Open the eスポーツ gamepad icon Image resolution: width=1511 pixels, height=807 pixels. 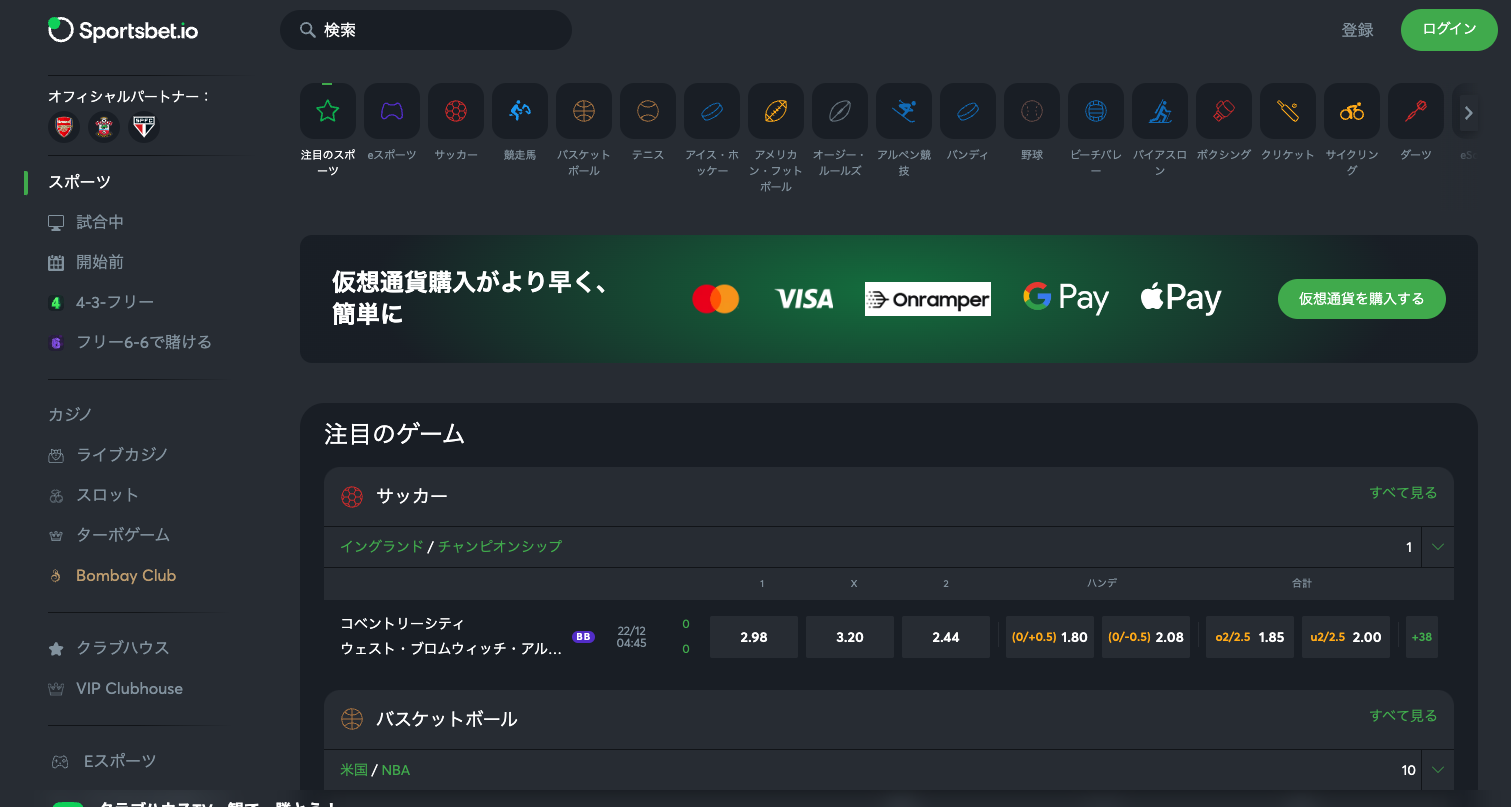tap(392, 111)
